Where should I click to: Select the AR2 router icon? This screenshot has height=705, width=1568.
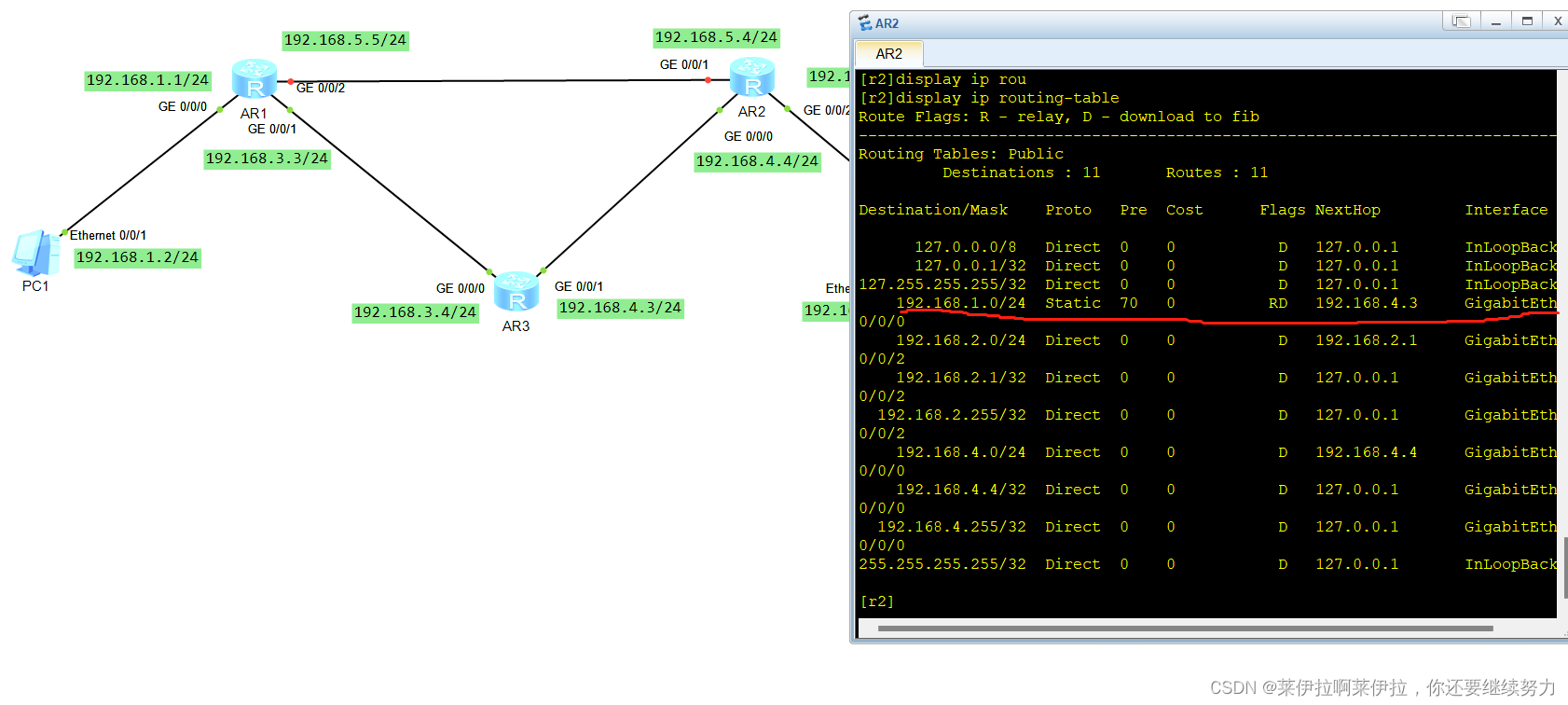pos(752,77)
